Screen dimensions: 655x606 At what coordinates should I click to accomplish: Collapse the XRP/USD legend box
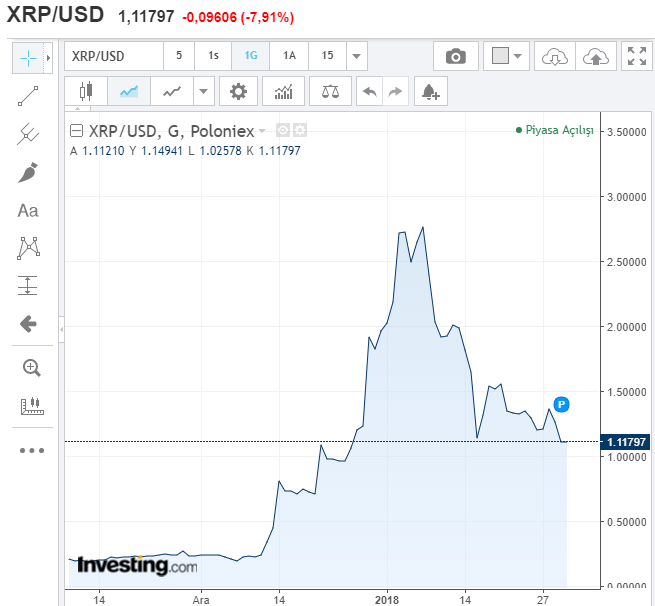[x=76, y=131]
